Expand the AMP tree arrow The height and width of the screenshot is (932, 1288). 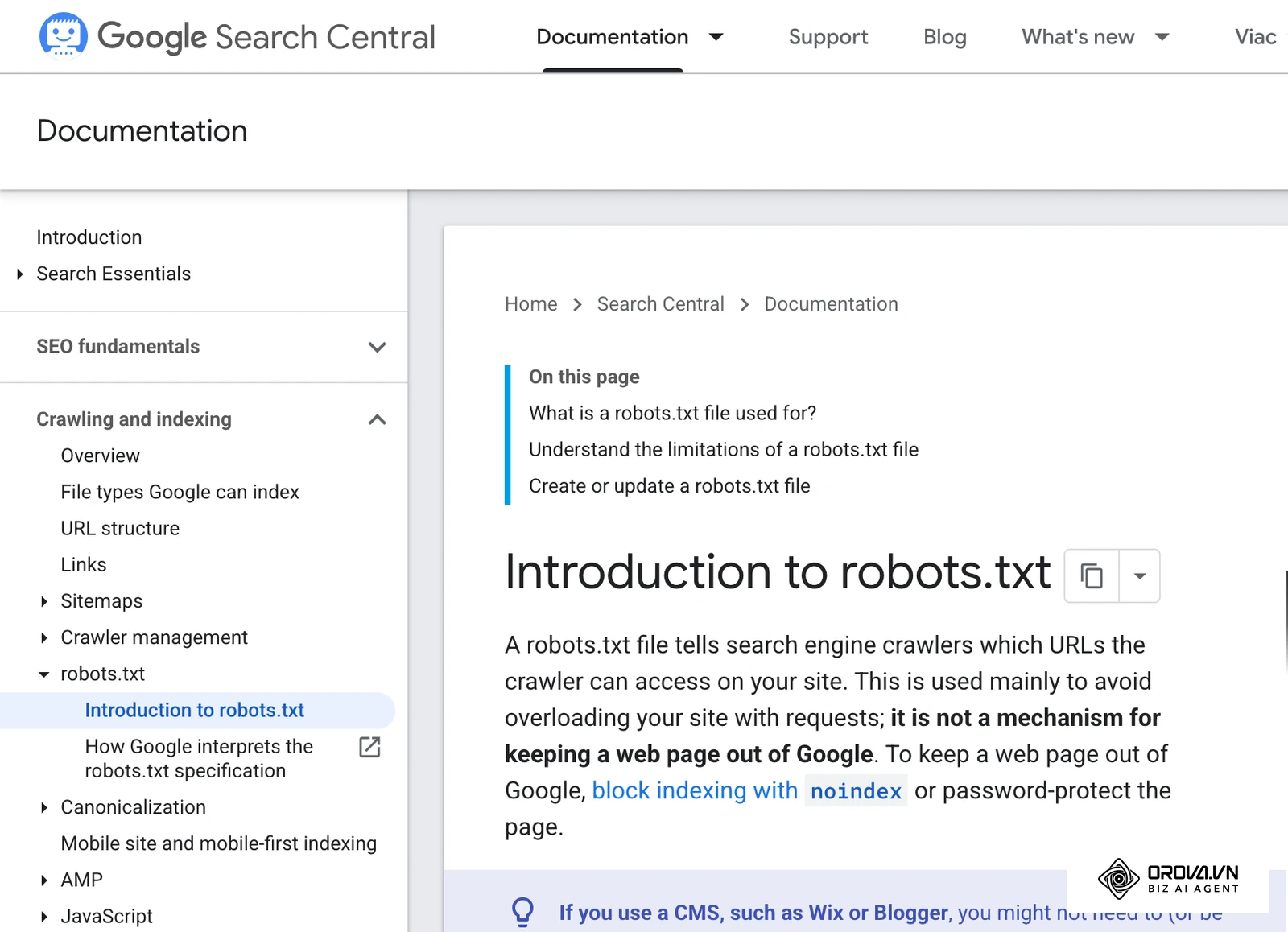pos(44,880)
